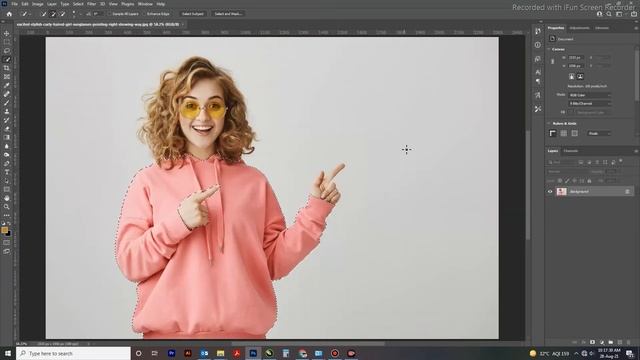Click the background color swatch
Viewport: 640px width, 360px height.
click(x=9, y=233)
